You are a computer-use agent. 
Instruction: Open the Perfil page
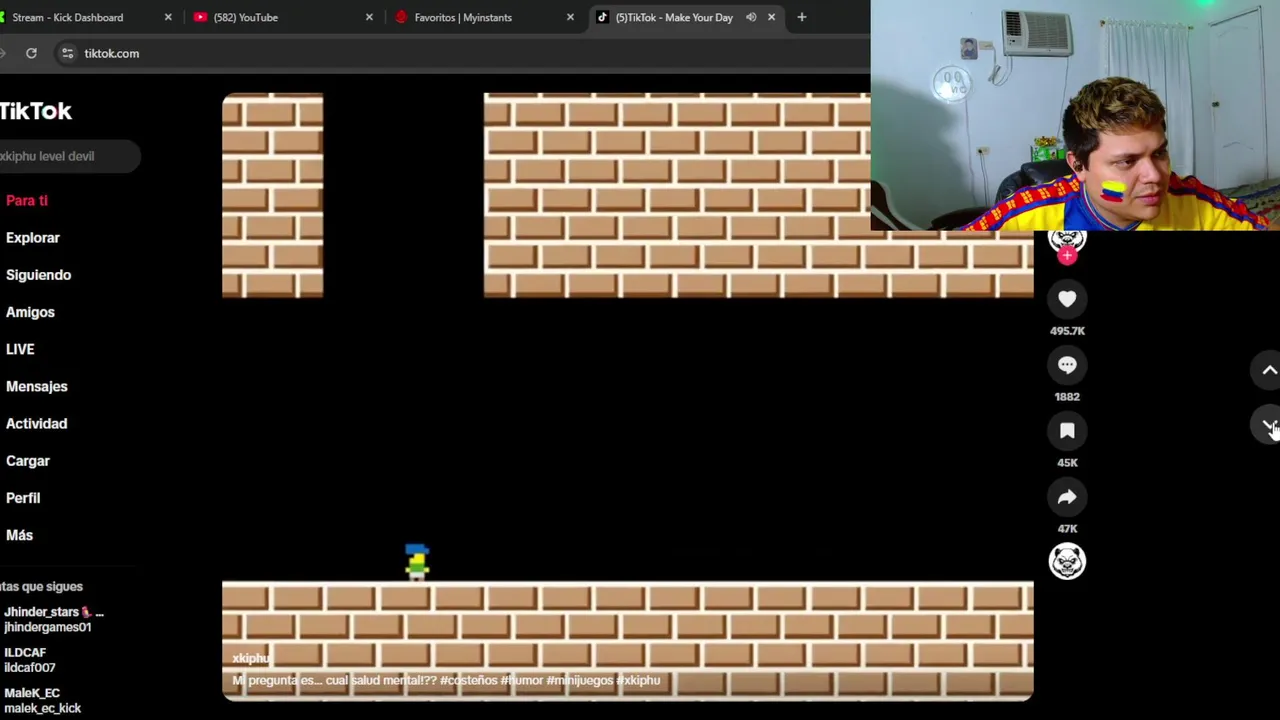click(23, 498)
